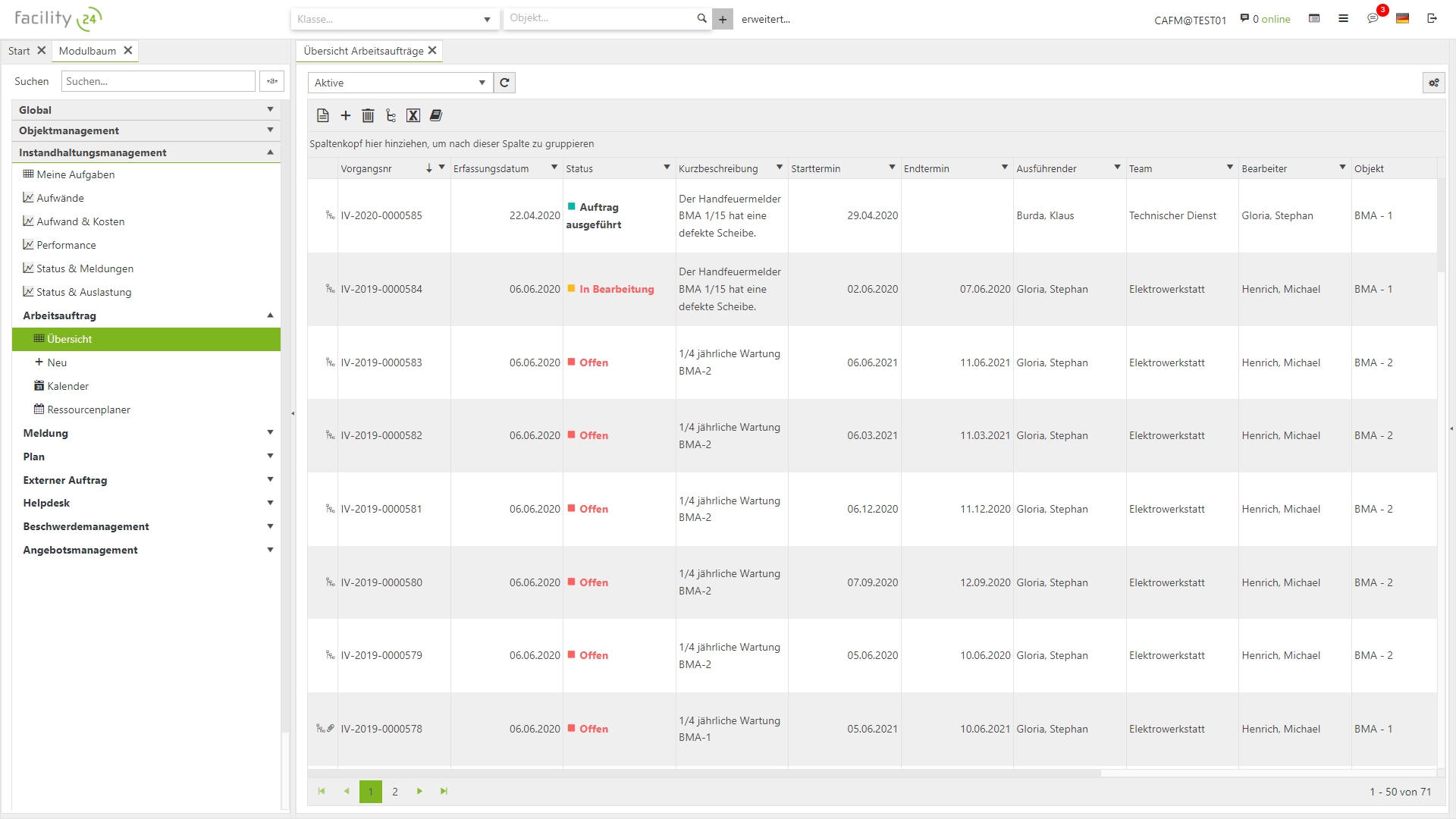Viewport: 1456px width, 819px height.
Task: Open the grid settings gears button
Action: tap(1433, 83)
